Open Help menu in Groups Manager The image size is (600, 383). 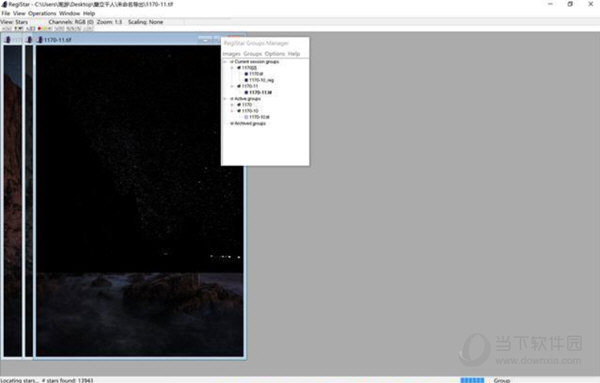pos(293,54)
